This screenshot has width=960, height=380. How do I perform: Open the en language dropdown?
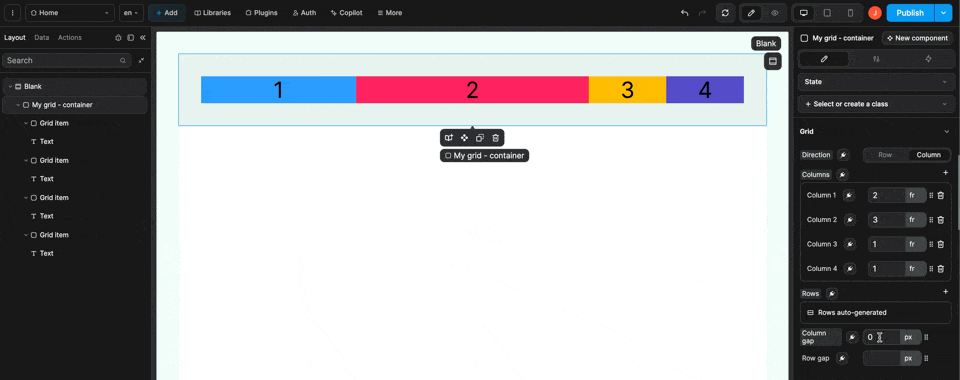pos(131,13)
